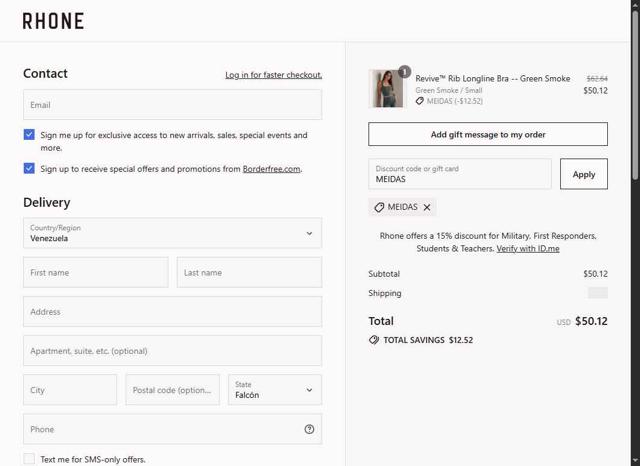Click the discount tag icon under product name

click(420, 101)
